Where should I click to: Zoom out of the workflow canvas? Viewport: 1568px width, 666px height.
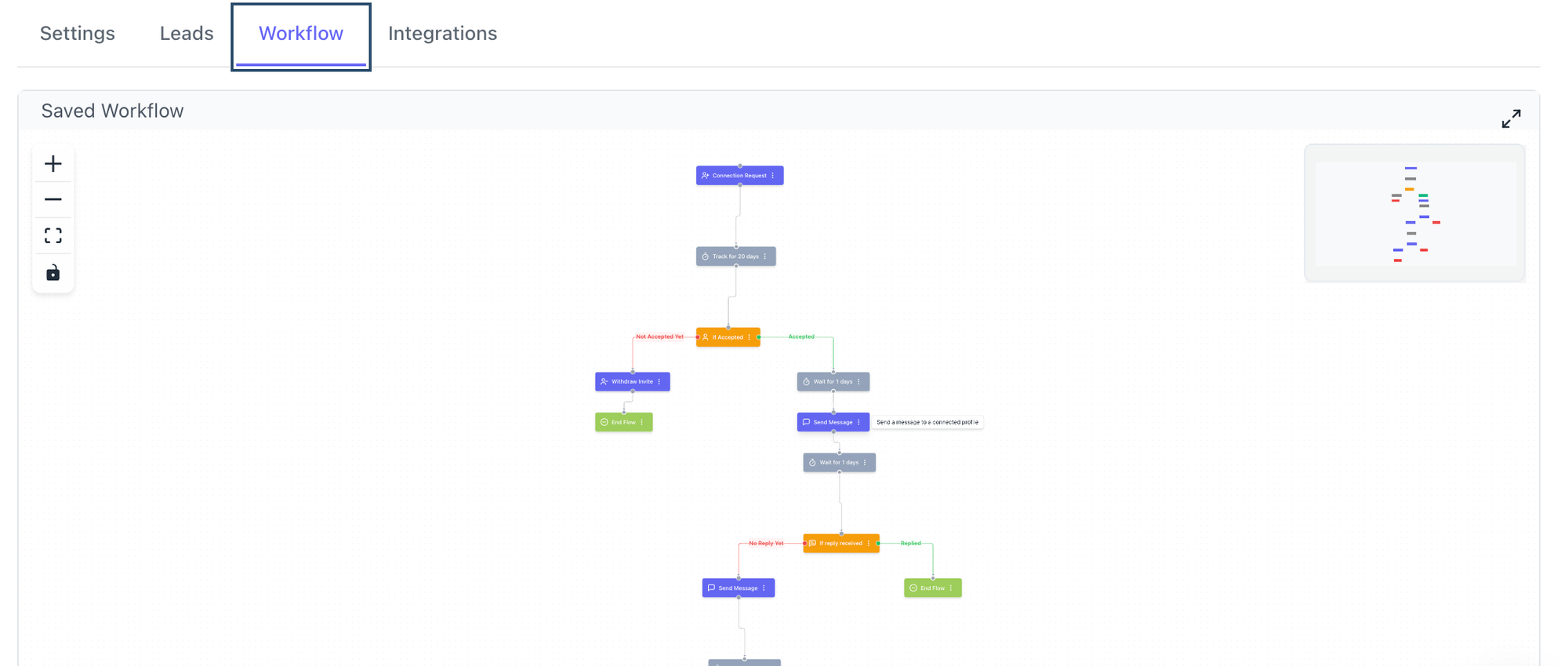[x=53, y=200]
